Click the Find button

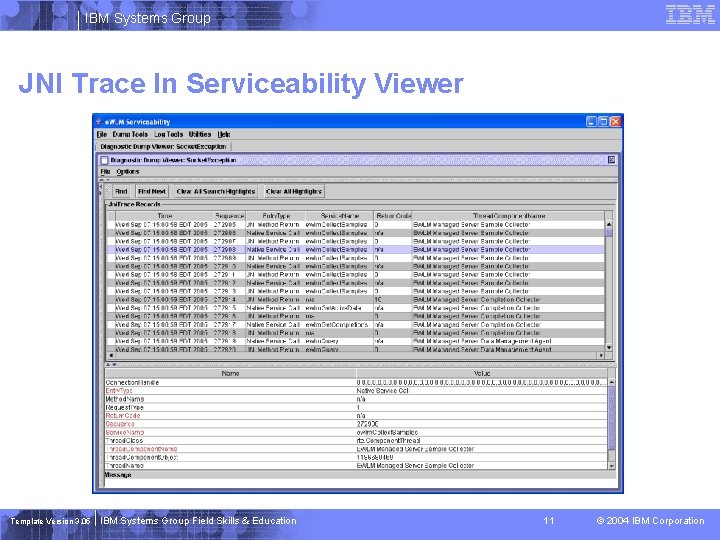(x=121, y=191)
